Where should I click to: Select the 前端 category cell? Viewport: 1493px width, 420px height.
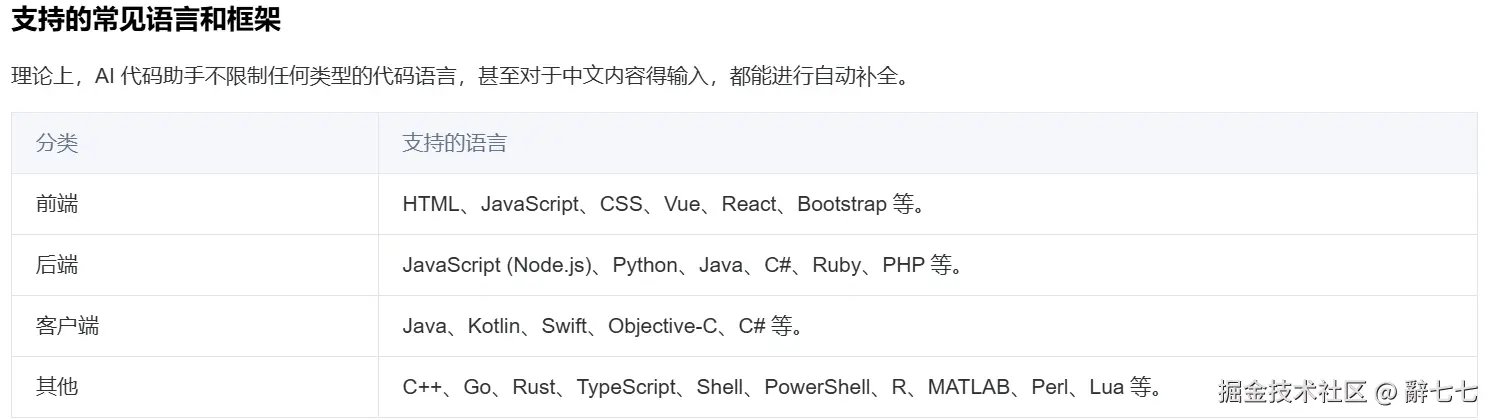pyautogui.click(x=57, y=204)
